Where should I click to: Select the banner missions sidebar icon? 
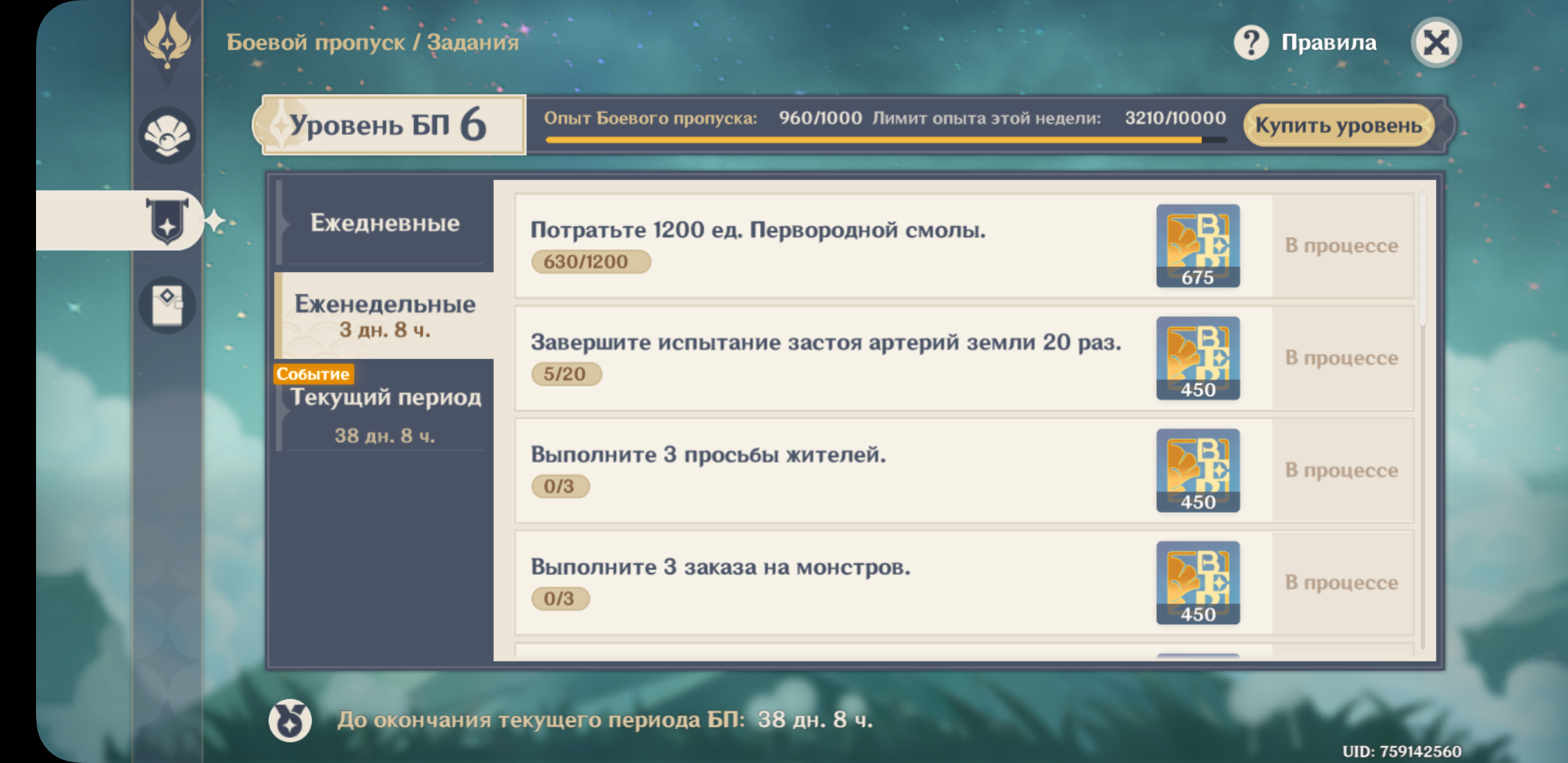[x=167, y=221]
